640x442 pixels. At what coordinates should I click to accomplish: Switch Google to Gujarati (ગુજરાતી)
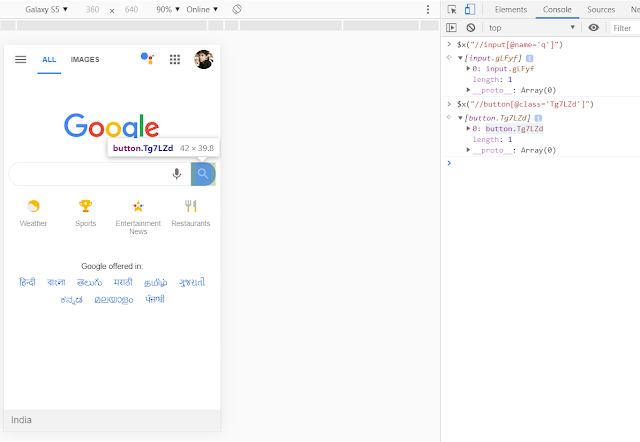point(192,282)
